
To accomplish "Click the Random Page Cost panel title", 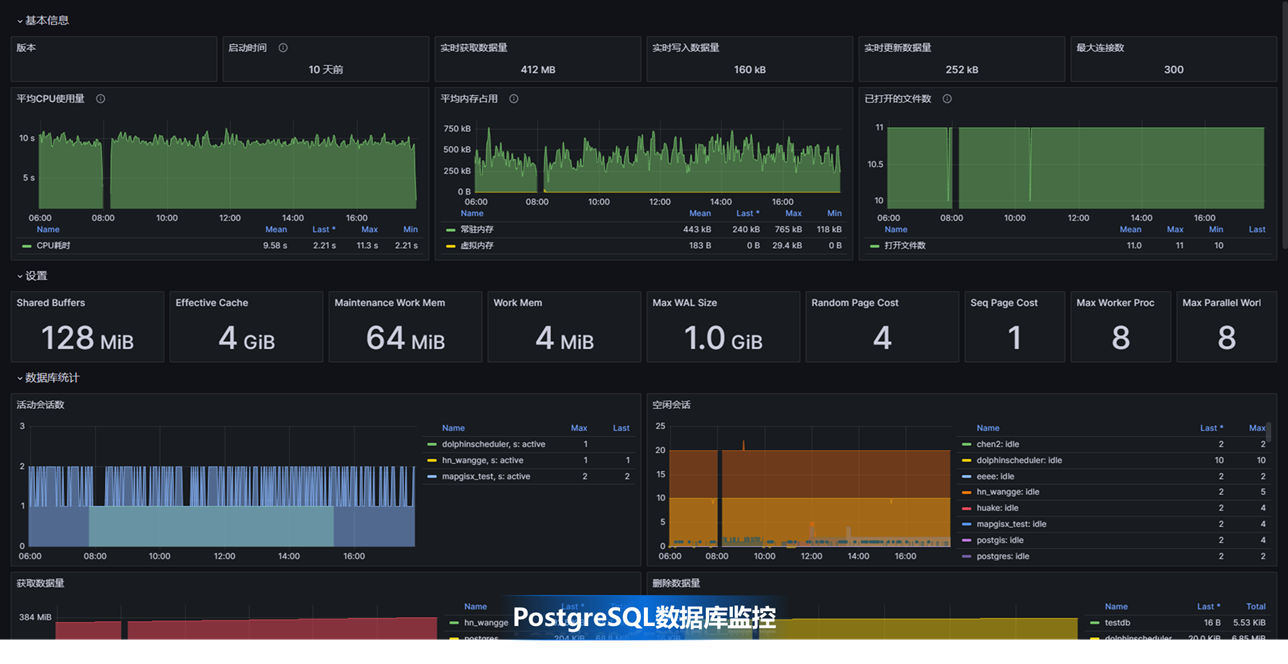I will (x=855, y=303).
